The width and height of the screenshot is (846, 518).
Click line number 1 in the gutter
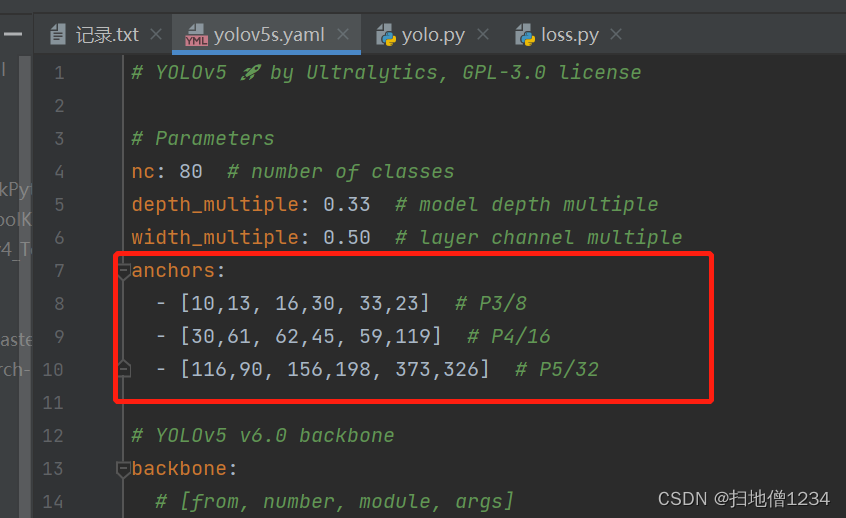59,72
